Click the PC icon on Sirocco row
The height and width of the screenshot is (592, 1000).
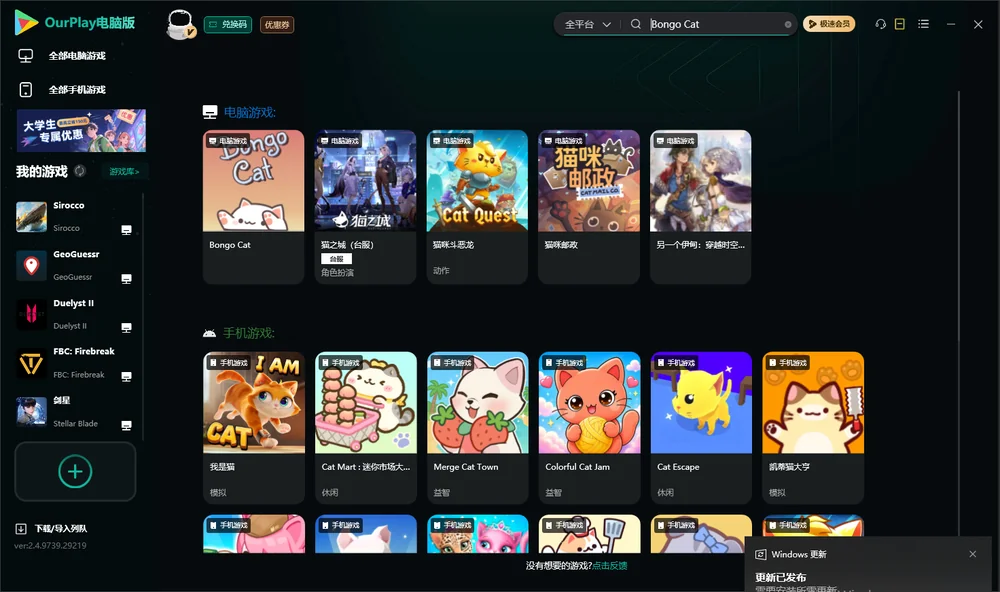pos(126,230)
